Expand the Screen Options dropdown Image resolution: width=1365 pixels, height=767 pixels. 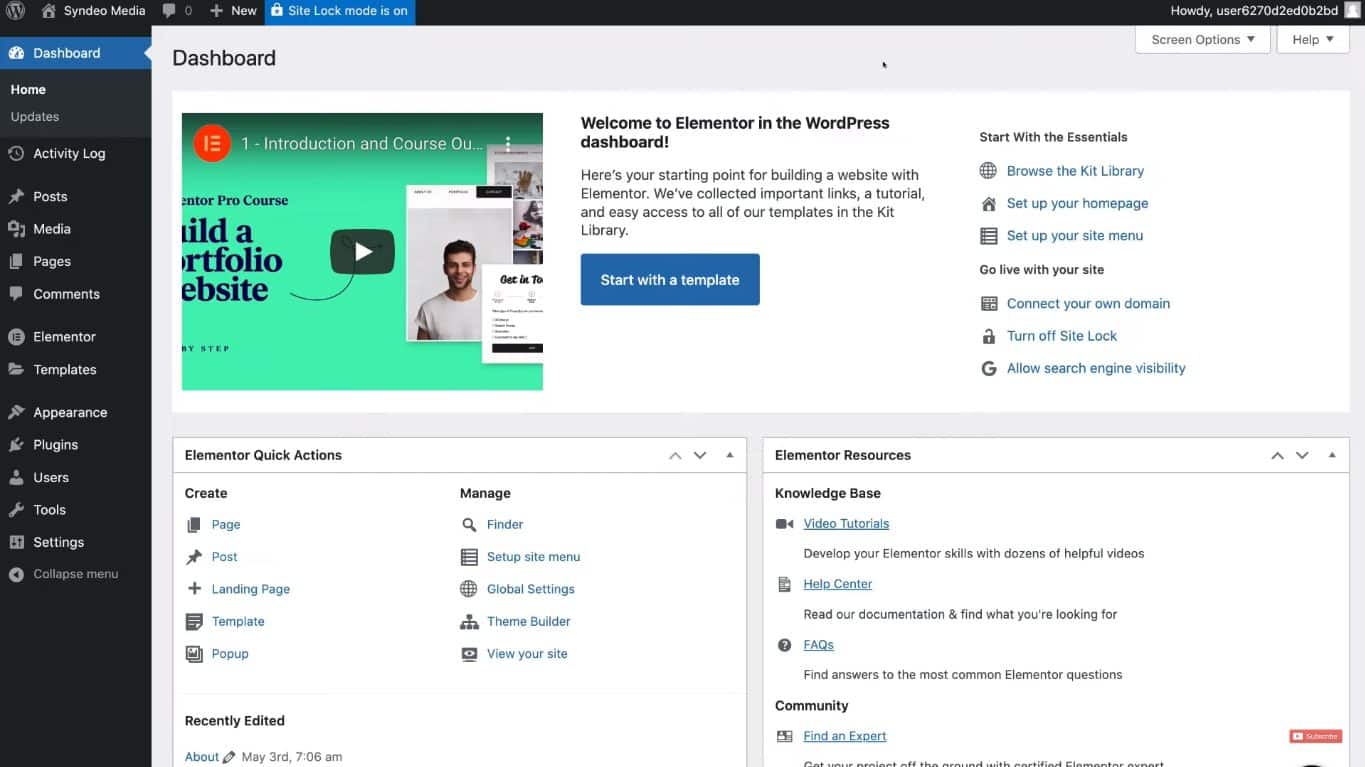point(1203,40)
